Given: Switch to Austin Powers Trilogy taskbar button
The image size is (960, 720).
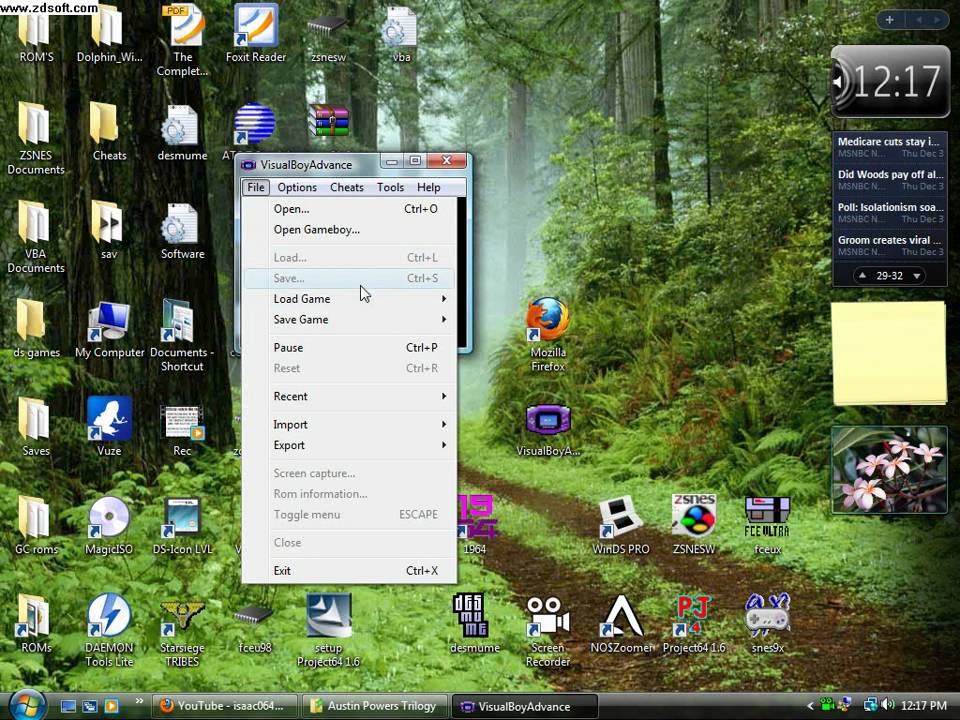Looking at the screenshot, I should (374, 706).
